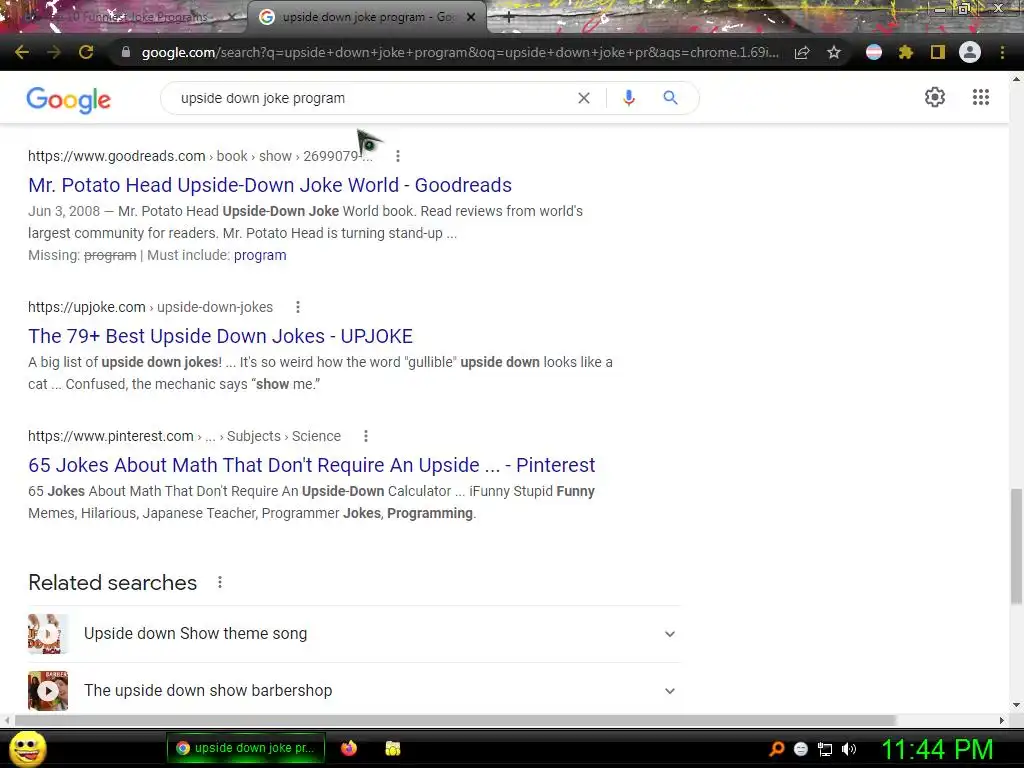Click the goodreads.com URL breadcrumb
This screenshot has height=768, width=1024.
pos(200,156)
